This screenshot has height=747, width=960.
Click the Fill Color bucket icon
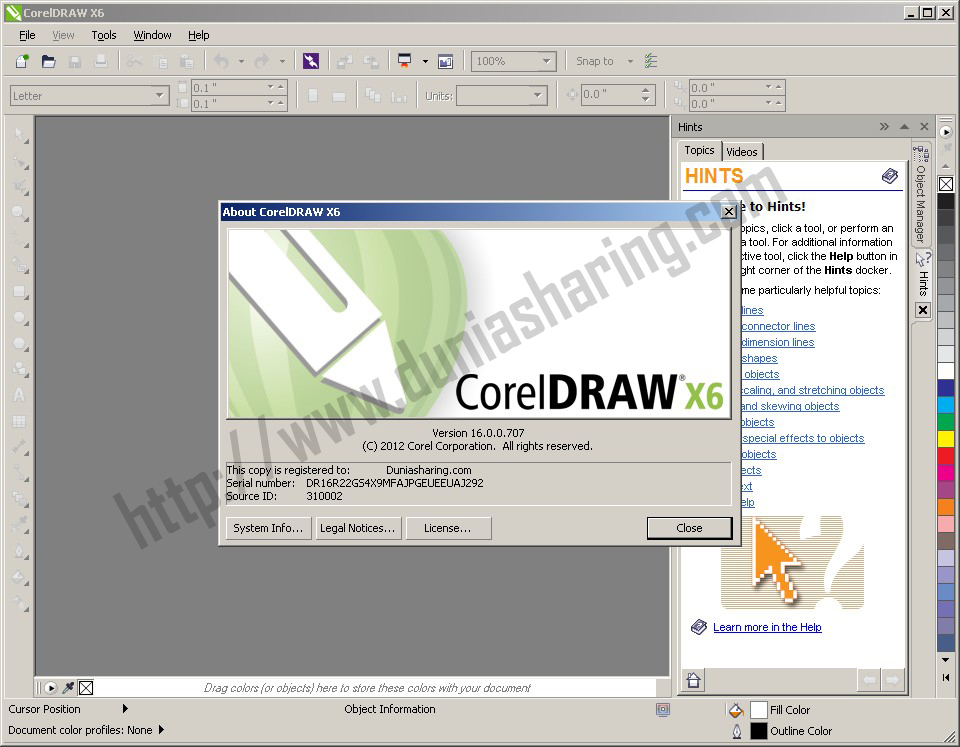(x=737, y=710)
